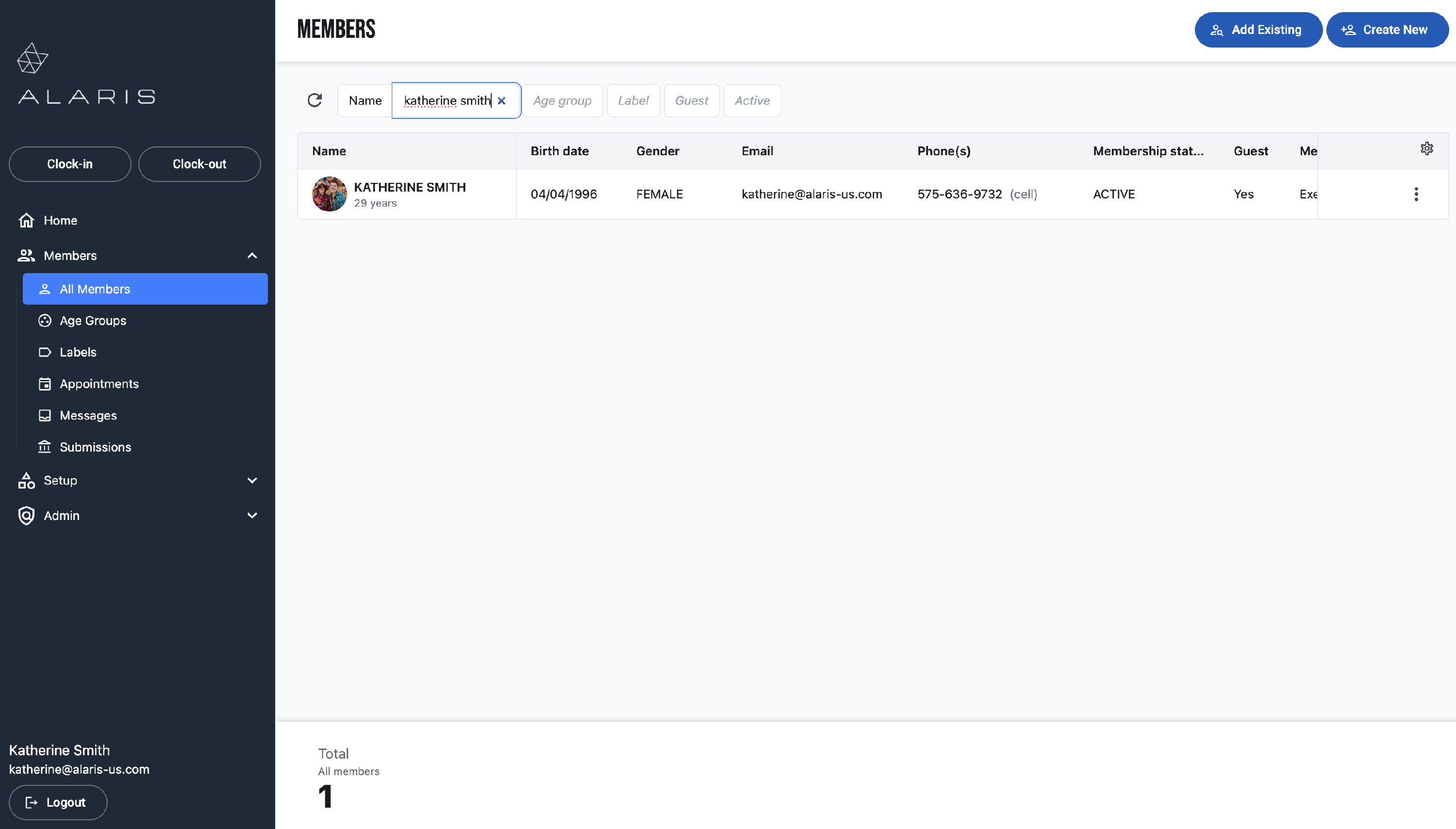
Task: Open Age Groups page
Action: click(x=93, y=321)
